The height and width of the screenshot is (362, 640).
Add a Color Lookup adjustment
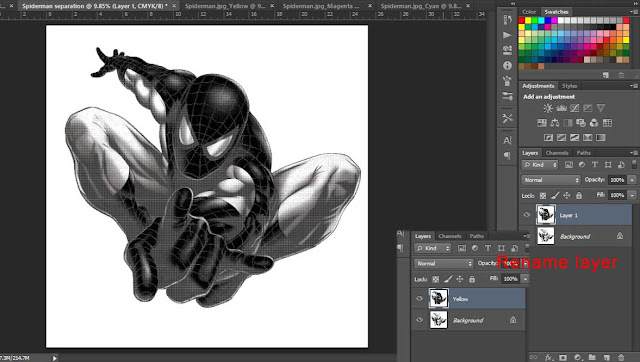coord(607,123)
